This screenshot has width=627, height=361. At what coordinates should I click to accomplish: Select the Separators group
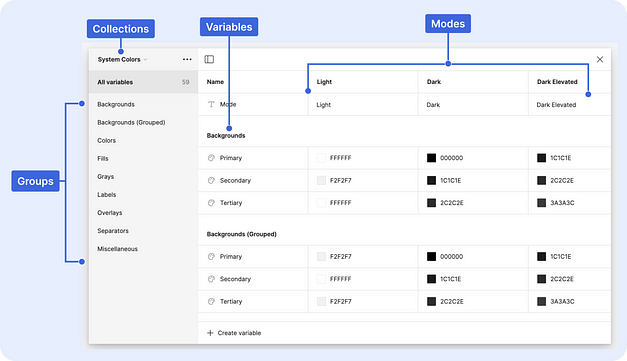(x=113, y=231)
